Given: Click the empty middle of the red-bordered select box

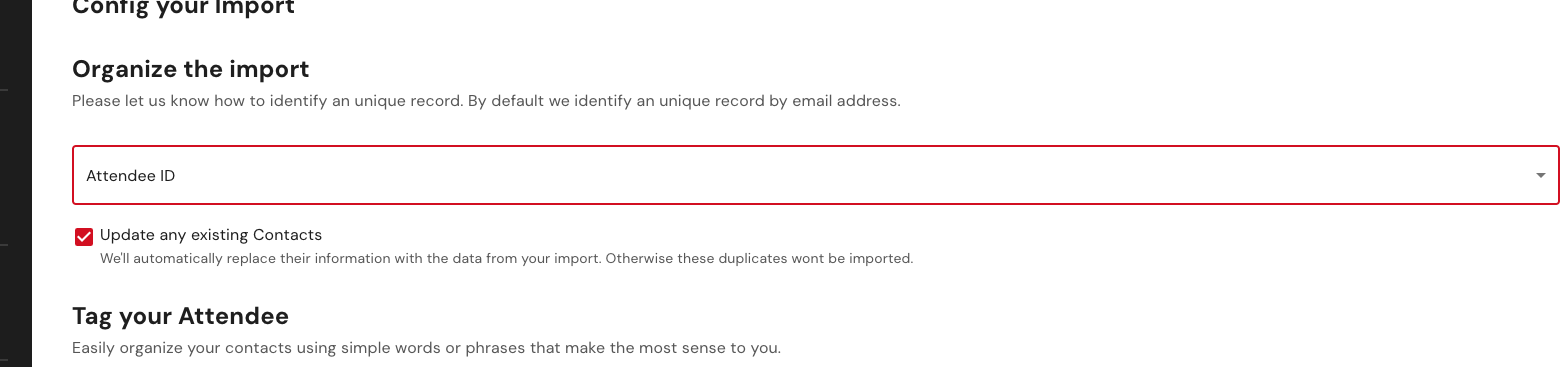Looking at the screenshot, I should point(815,175).
